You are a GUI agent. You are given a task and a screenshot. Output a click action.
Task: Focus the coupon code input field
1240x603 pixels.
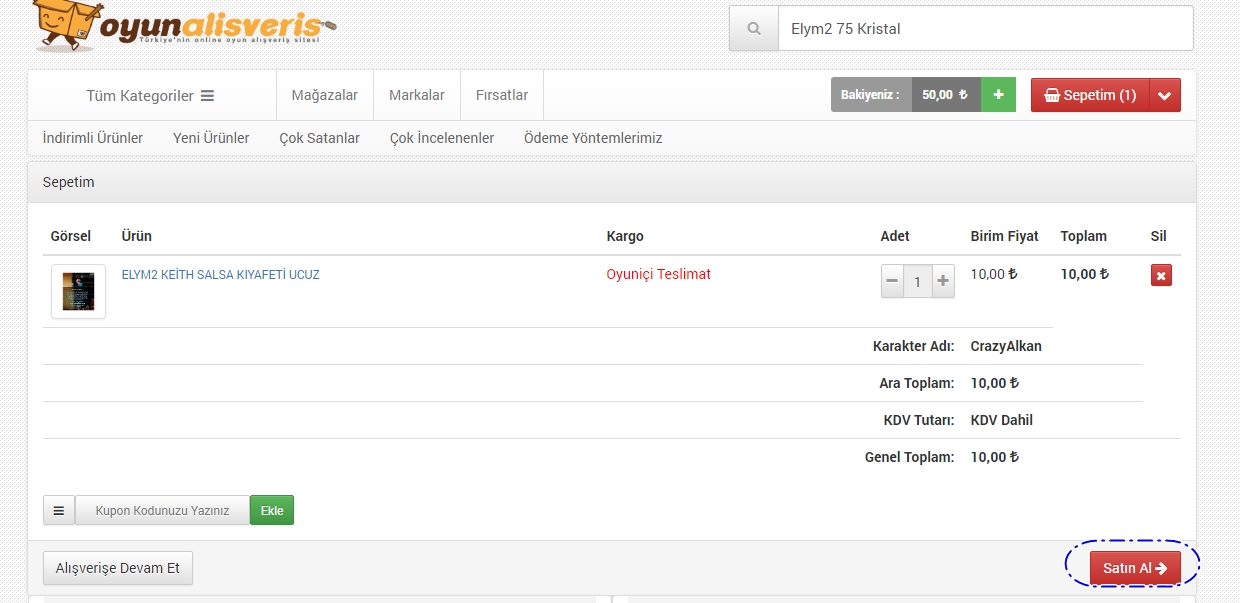click(162, 510)
